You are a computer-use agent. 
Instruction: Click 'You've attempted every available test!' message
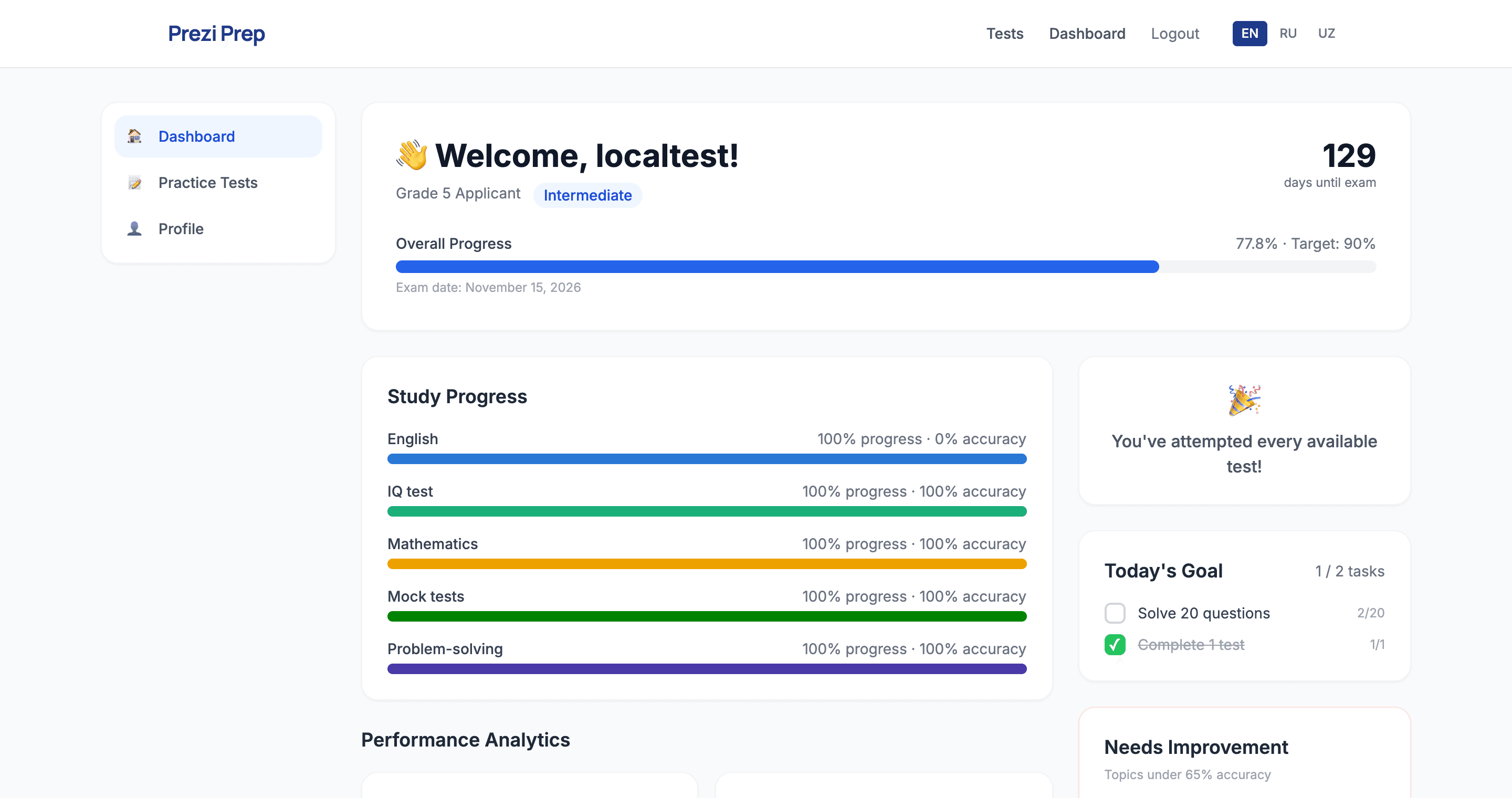click(x=1244, y=454)
